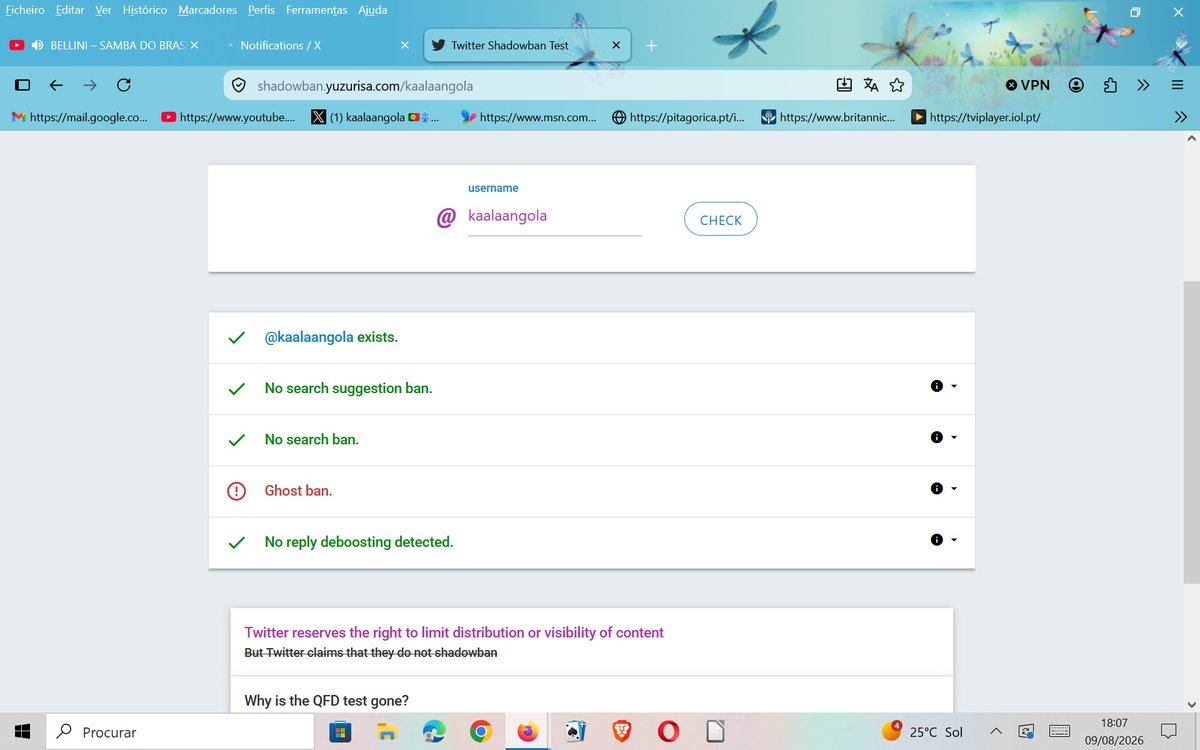Expand the No search suggestion ban row

point(954,386)
